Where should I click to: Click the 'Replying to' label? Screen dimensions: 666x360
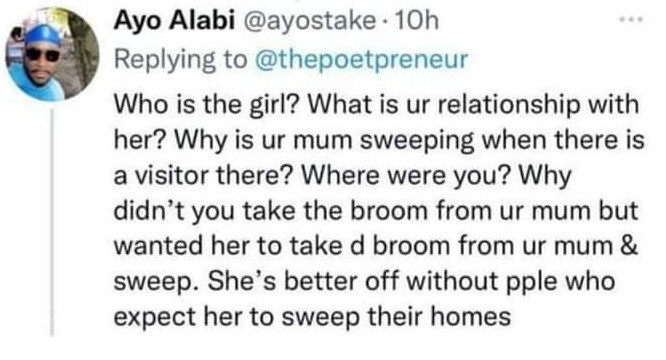tap(181, 60)
